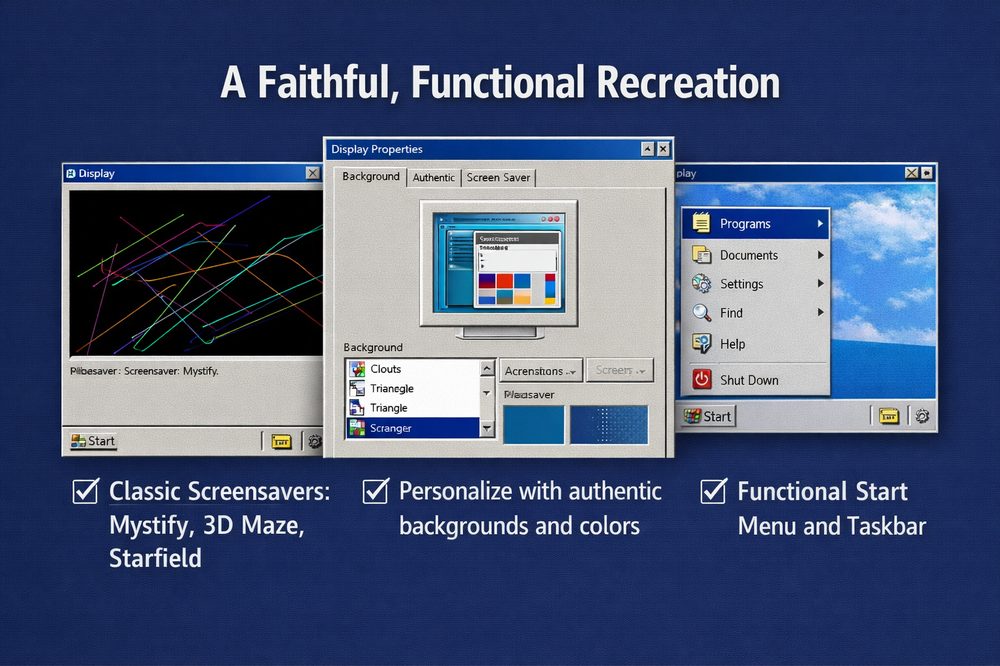The image size is (1000, 666).
Task: Open Settings in the Start menu
Action: click(x=756, y=284)
